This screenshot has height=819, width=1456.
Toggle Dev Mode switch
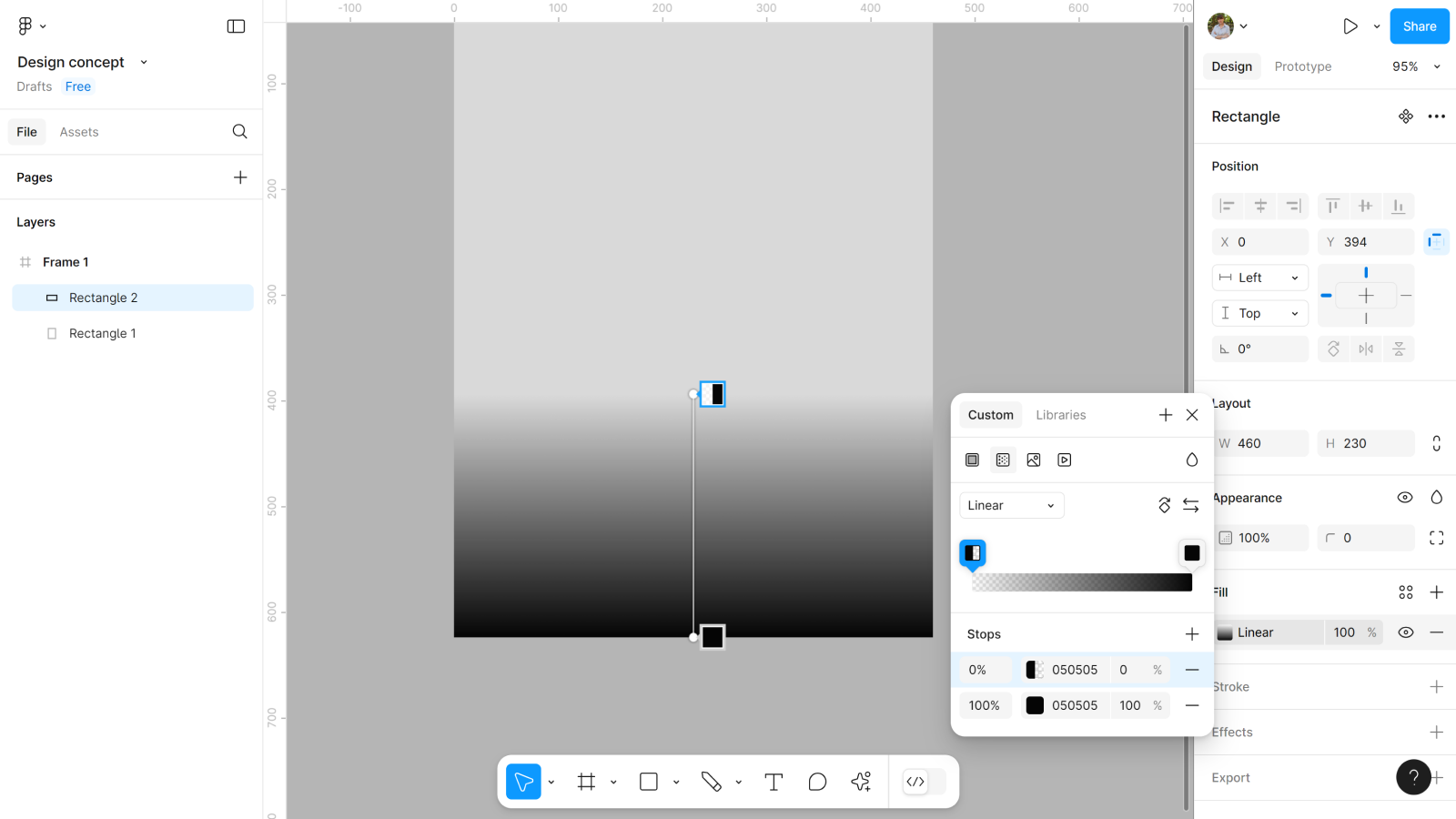coord(924,782)
